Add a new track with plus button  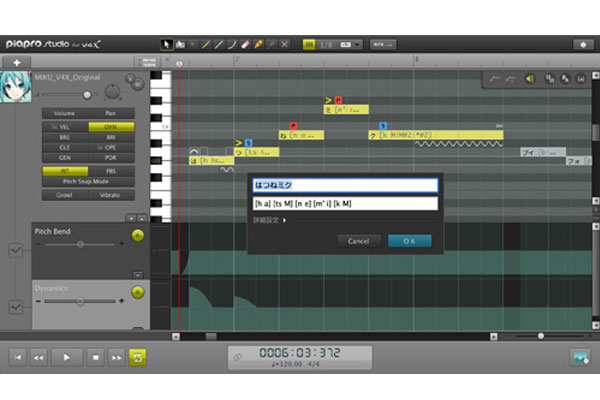[16, 62]
